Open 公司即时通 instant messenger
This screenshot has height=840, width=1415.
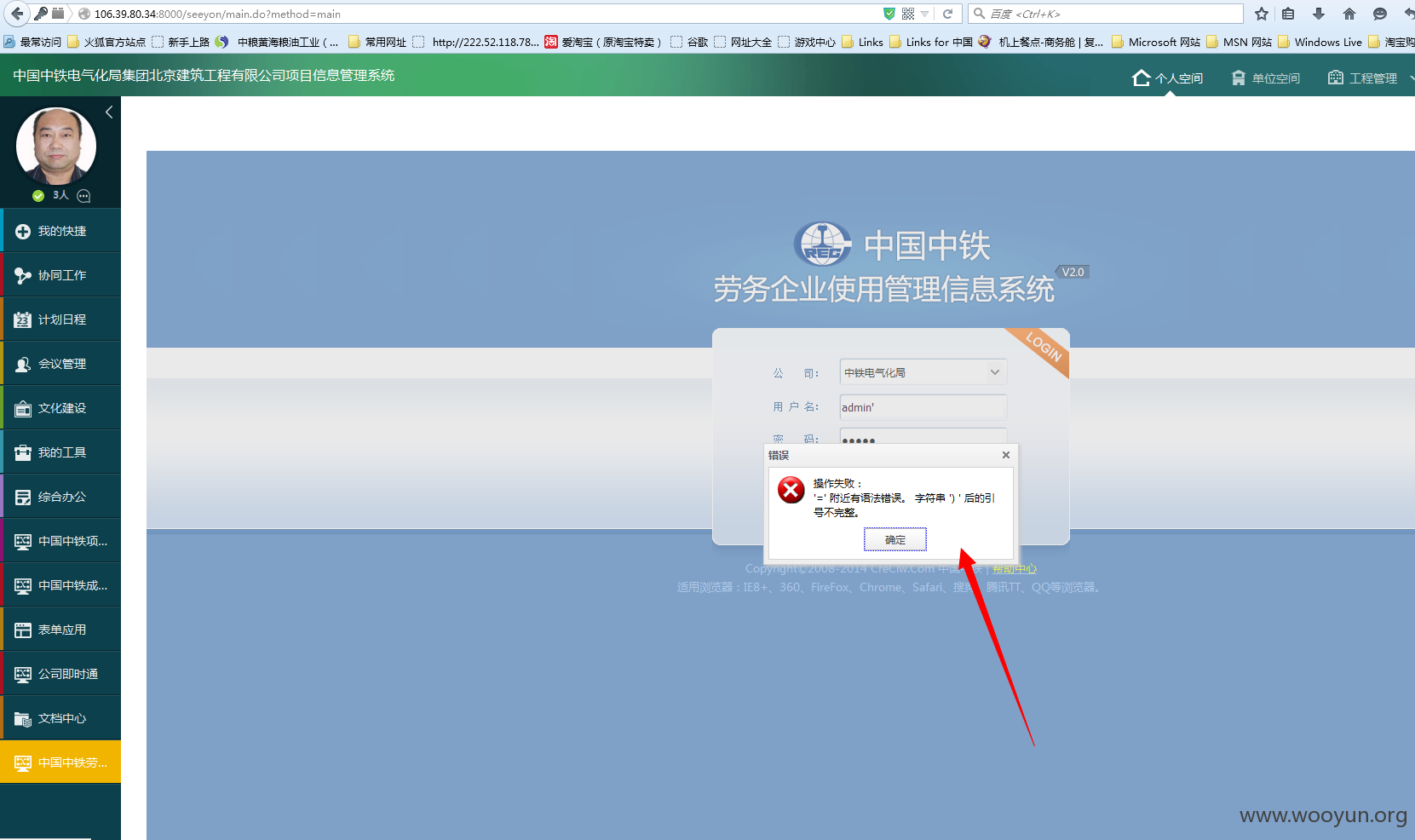click(x=60, y=674)
